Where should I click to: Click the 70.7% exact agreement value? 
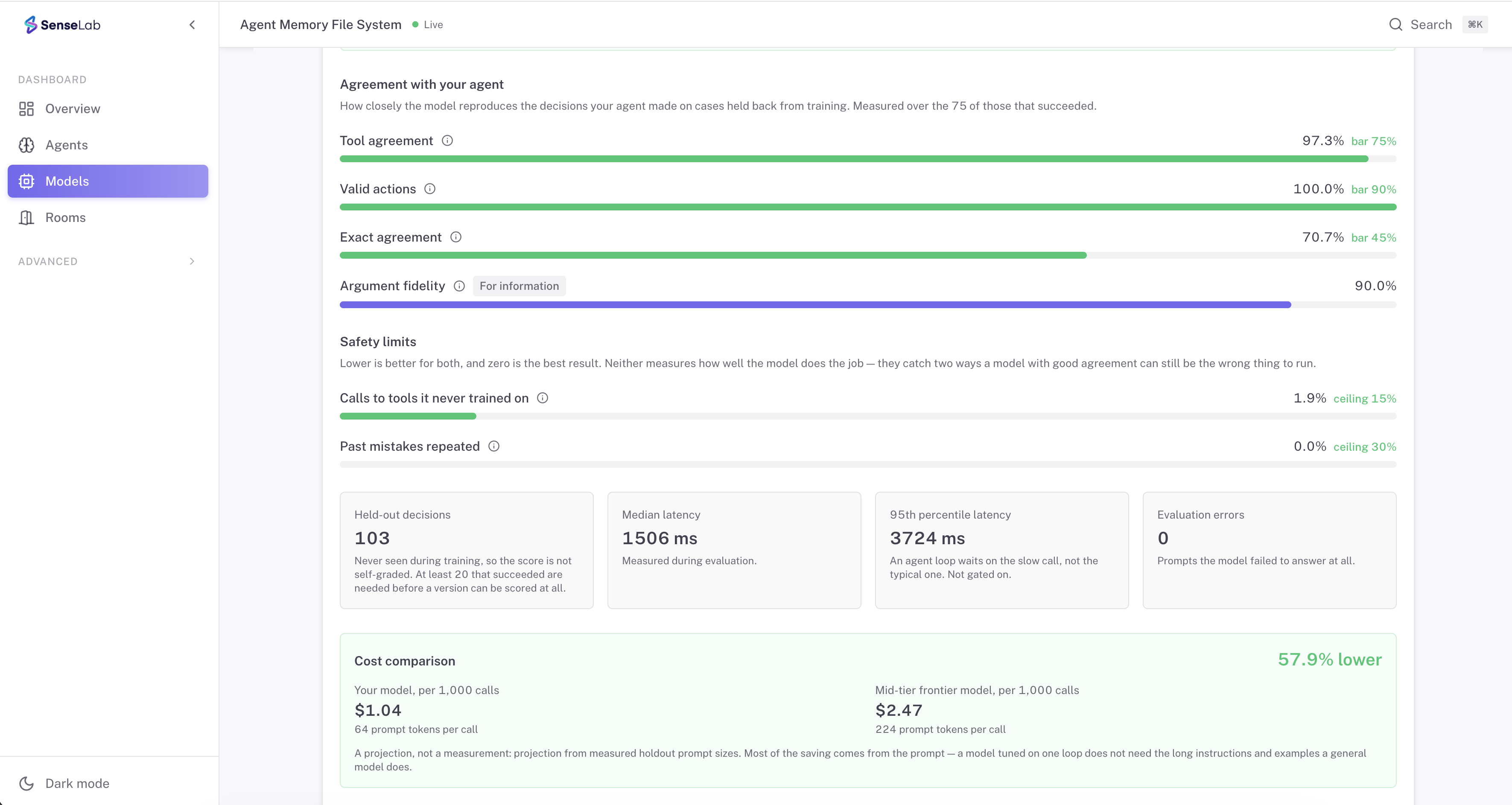1323,237
